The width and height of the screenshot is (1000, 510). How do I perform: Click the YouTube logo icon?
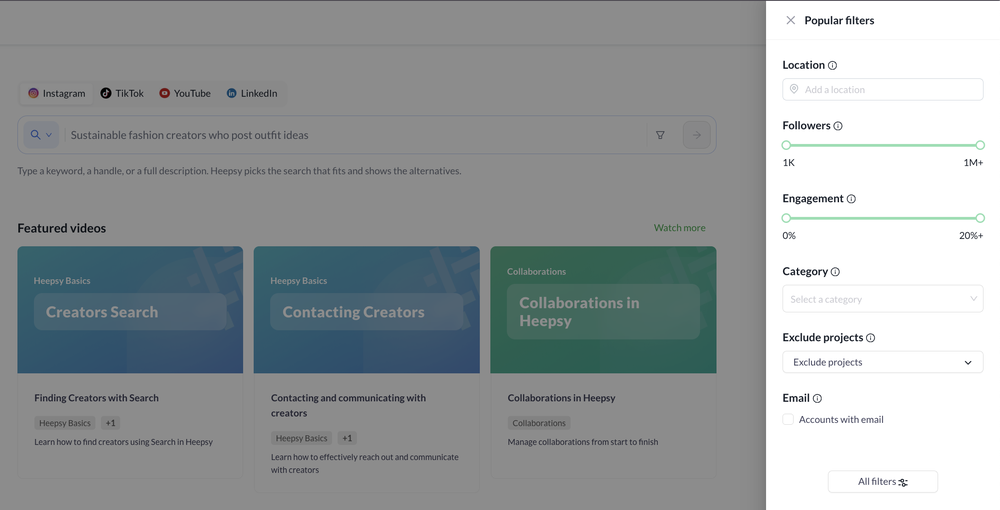tap(165, 93)
